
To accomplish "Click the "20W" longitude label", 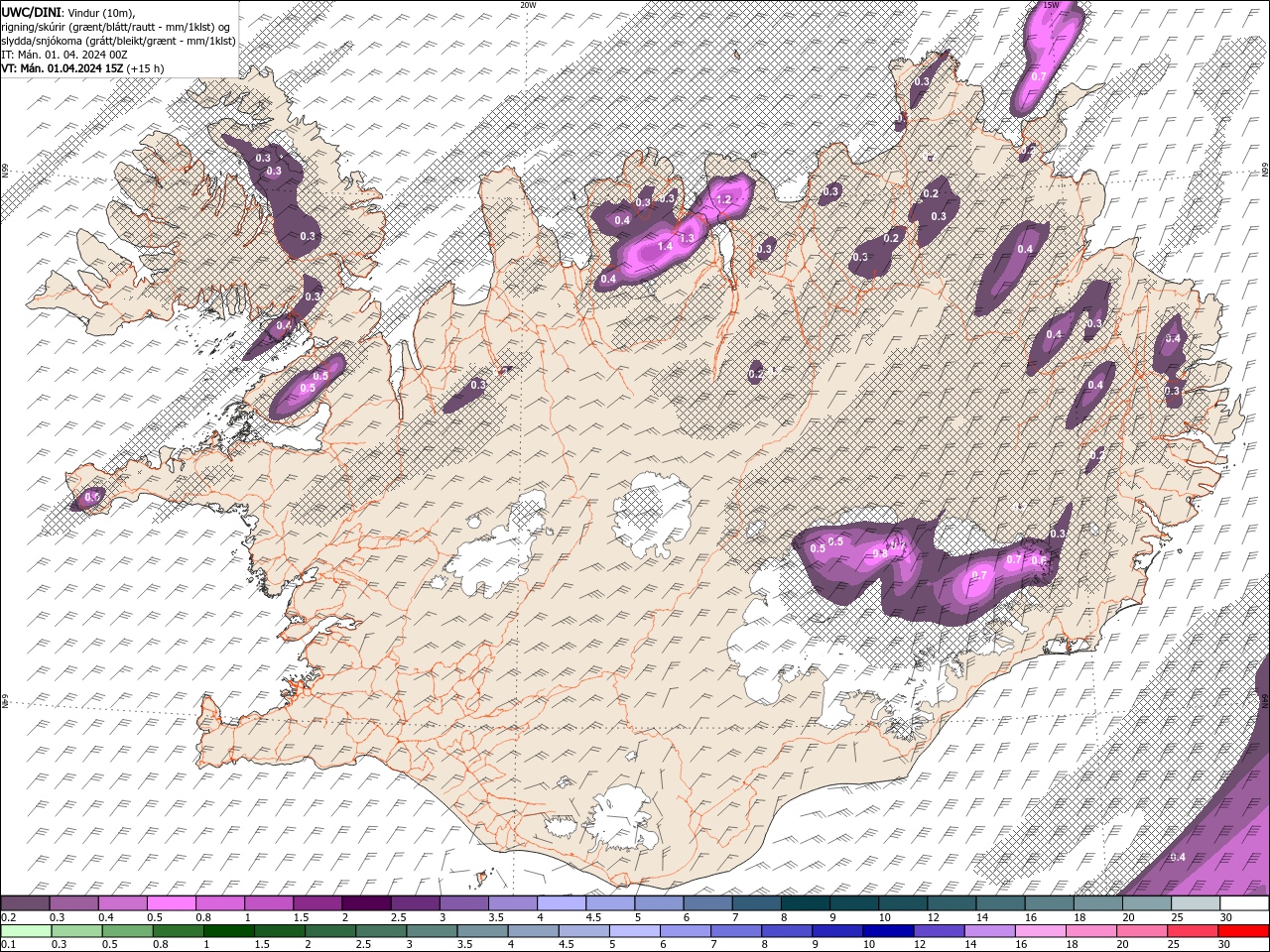I will (528, 5).
